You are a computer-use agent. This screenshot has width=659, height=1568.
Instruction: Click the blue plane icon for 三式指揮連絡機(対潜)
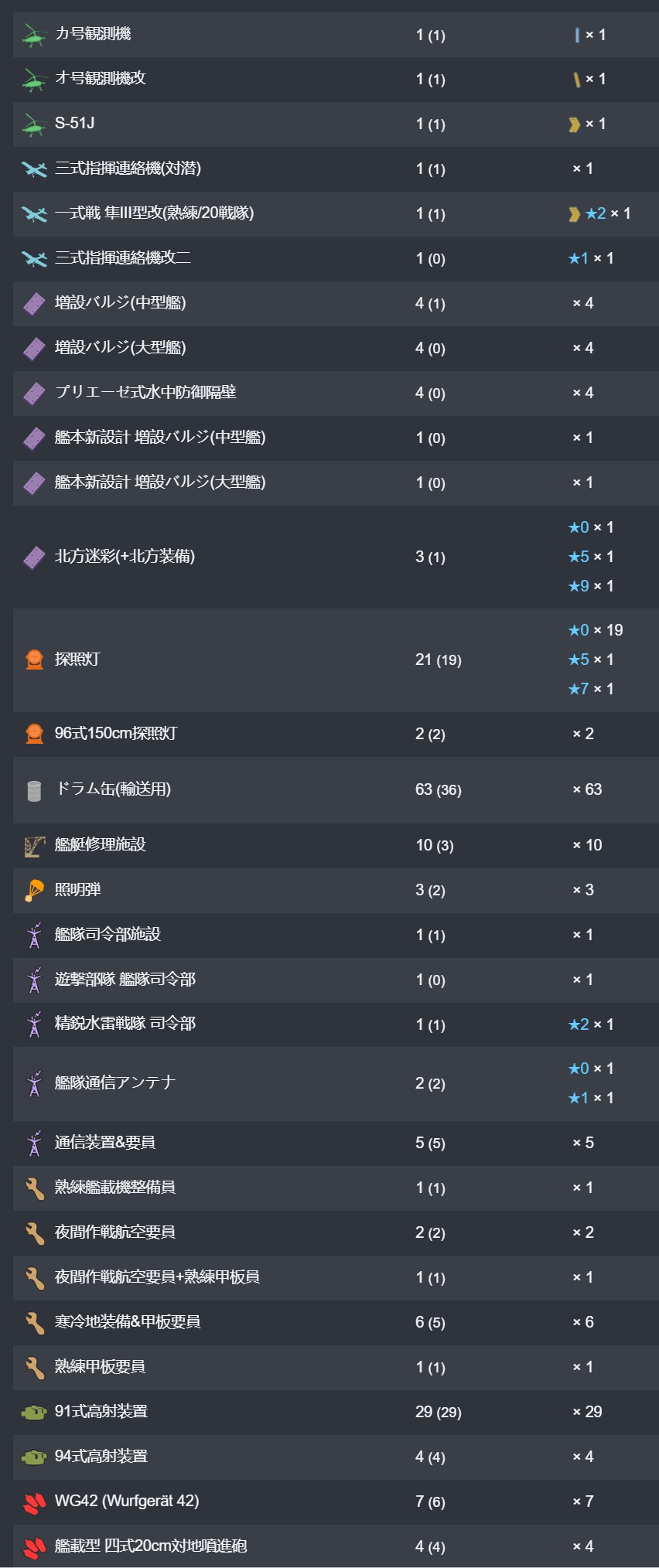(34, 169)
